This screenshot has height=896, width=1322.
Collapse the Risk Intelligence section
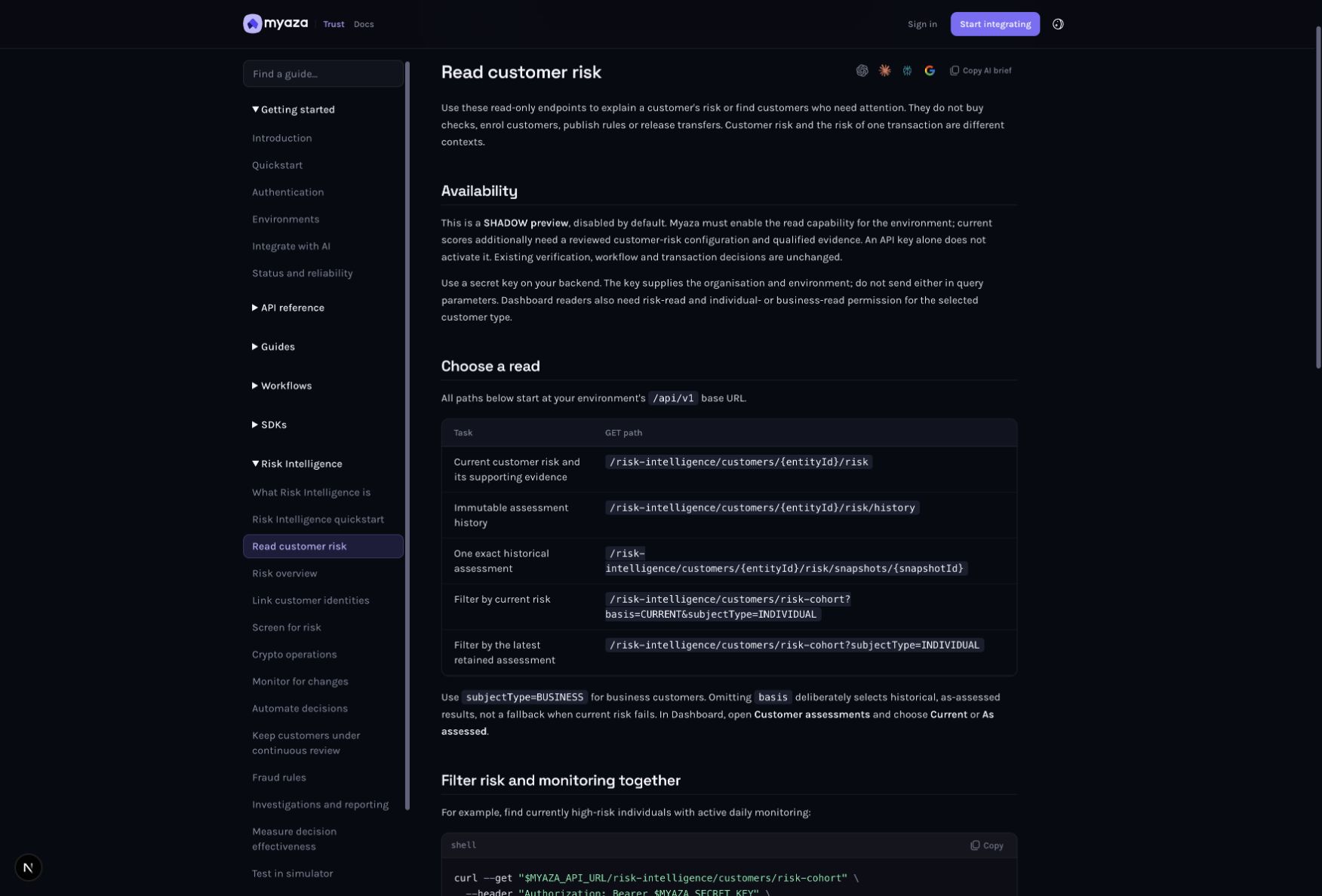pyautogui.click(x=297, y=464)
